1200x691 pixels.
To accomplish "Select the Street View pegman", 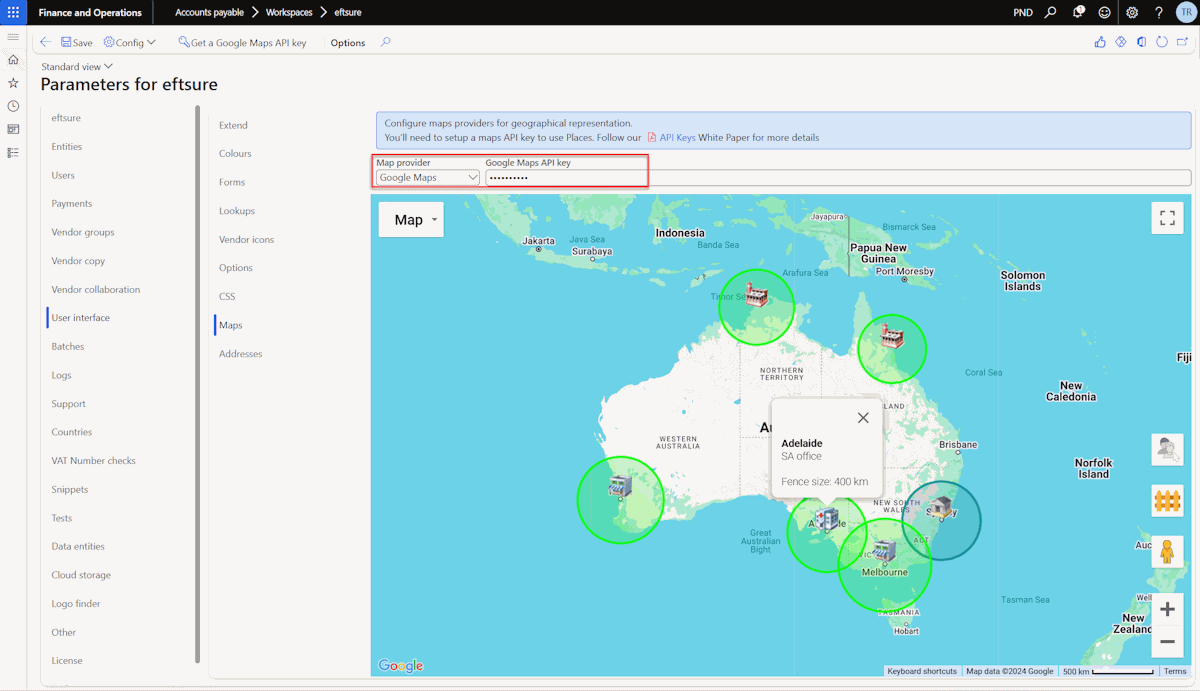I will [1167, 551].
